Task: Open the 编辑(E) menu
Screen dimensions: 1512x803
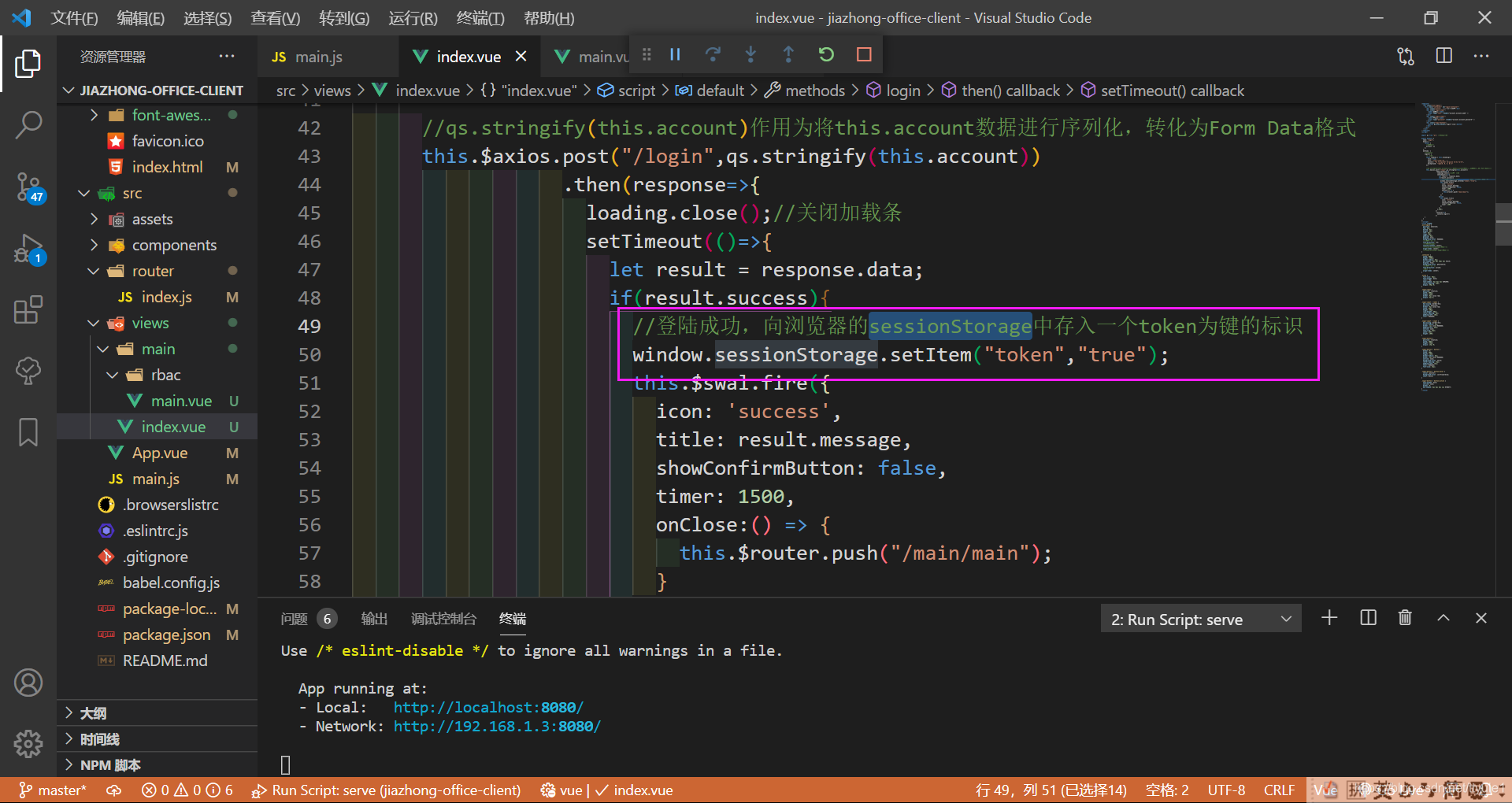Action: click(140, 18)
